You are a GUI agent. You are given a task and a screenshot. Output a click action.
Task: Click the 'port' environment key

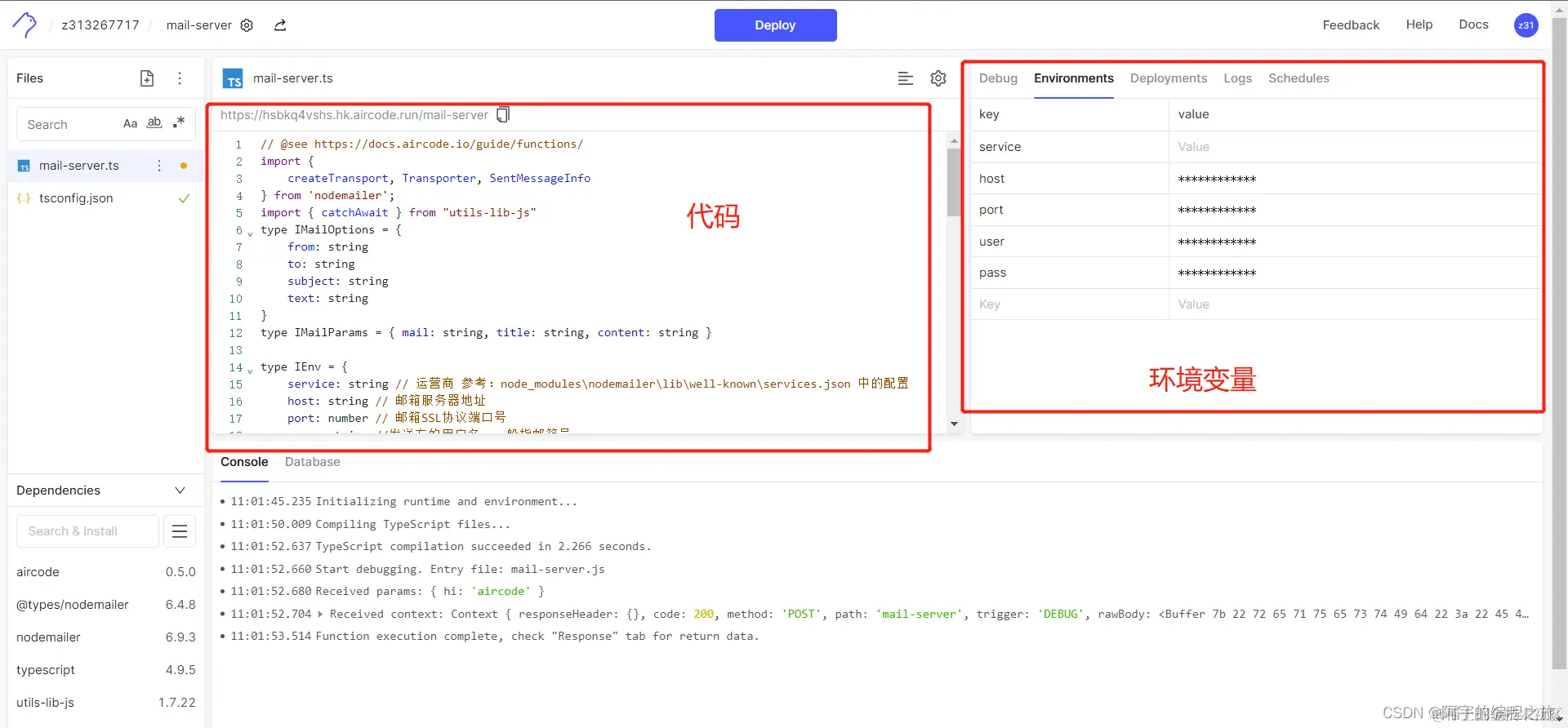(x=991, y=210)
